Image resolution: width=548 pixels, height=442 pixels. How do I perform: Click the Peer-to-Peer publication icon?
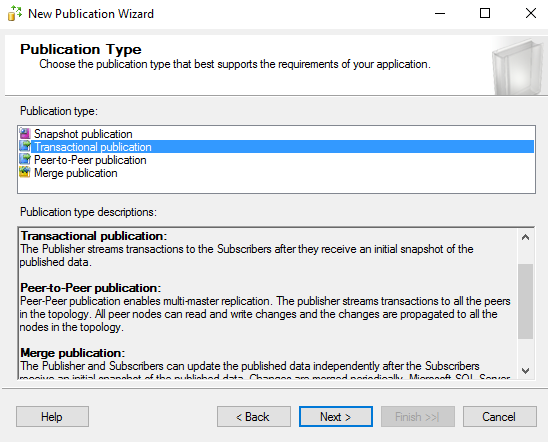coord(25,159)
